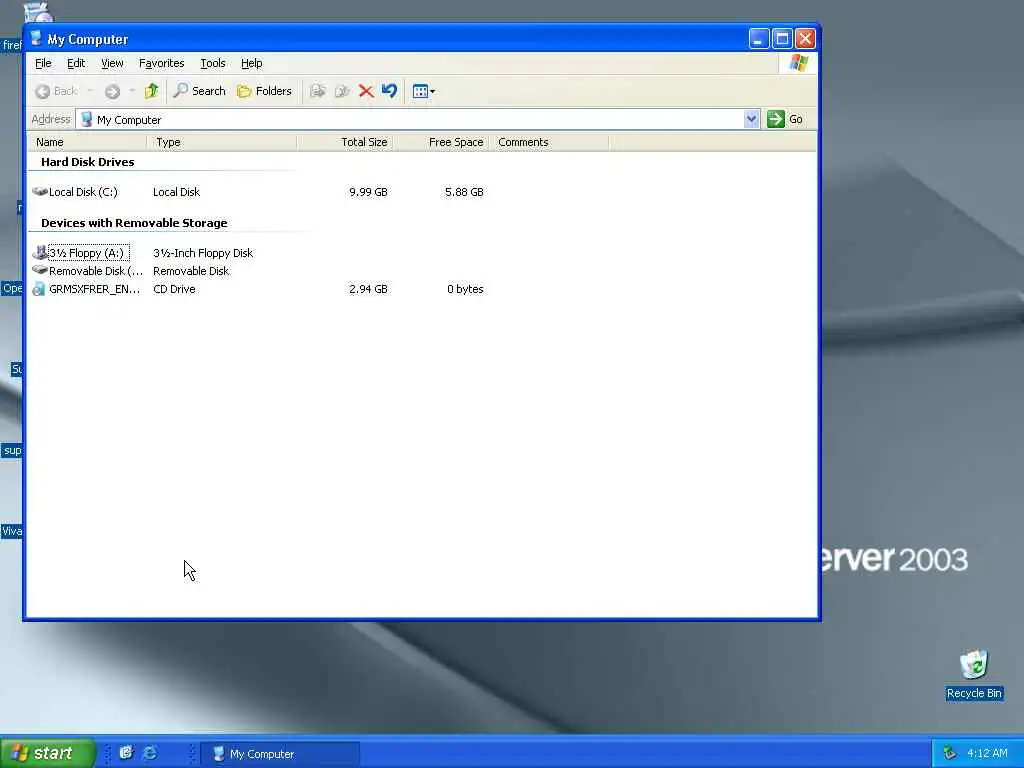Screen dimensions: 1024x768
Task: Expand the Address bar dropdown
Action: coord(751,119)
